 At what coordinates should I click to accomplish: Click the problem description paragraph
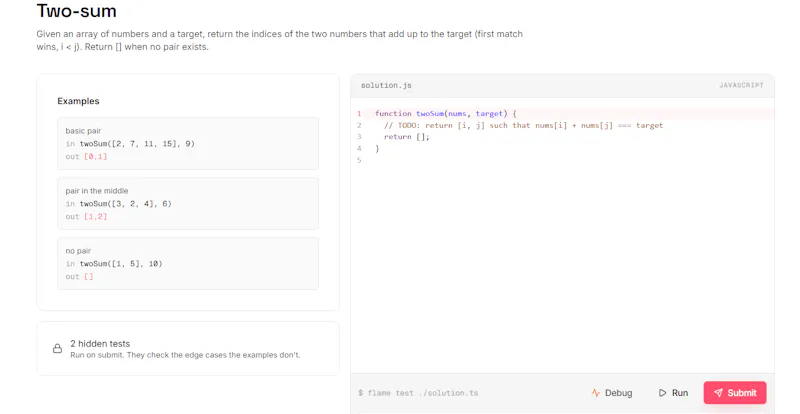point(280,40)
